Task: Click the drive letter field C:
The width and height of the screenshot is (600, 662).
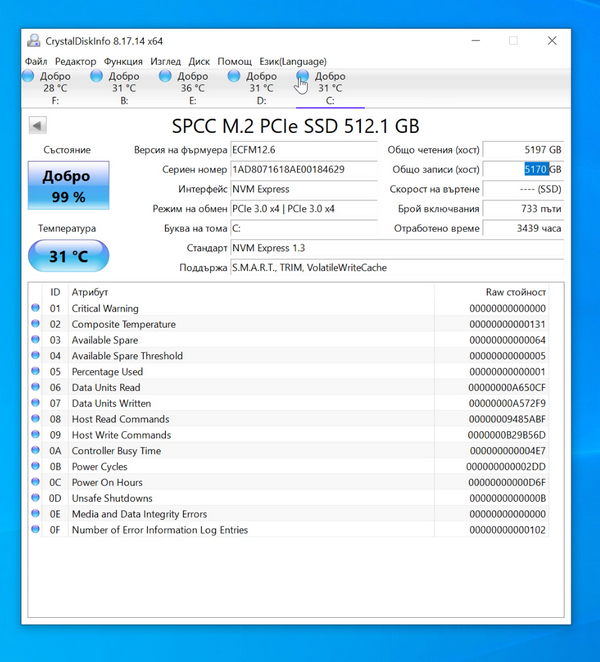Action: (304, 228)
